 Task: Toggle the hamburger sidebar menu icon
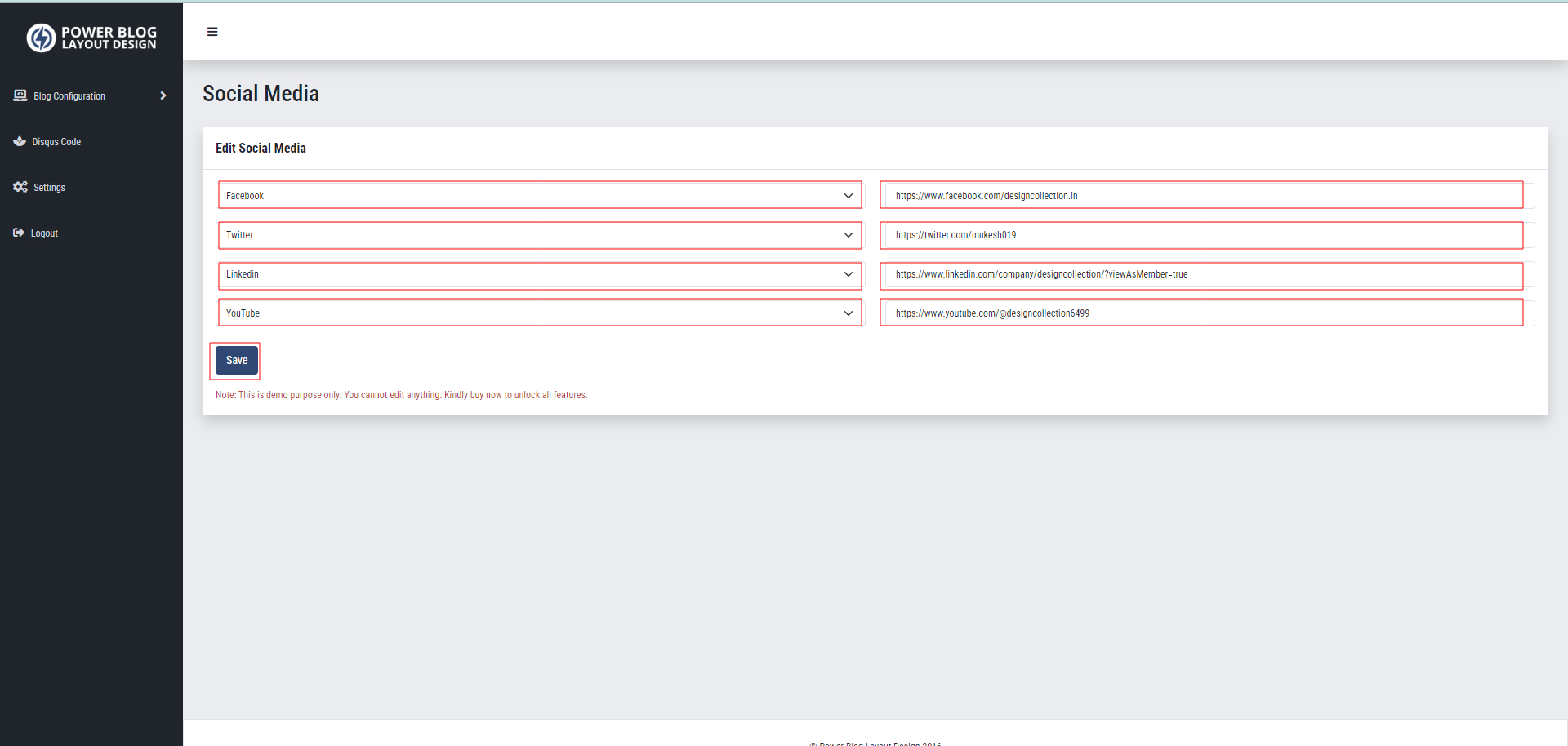pos(212,32)
